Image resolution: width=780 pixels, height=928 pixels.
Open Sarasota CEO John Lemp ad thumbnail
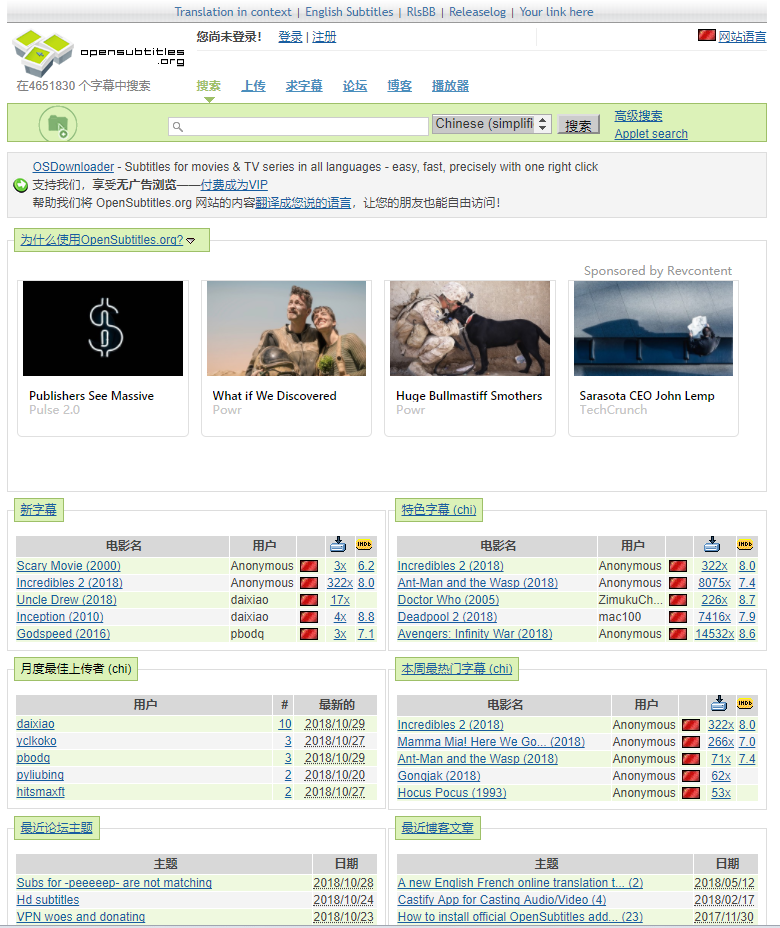(x=653, y=328)
